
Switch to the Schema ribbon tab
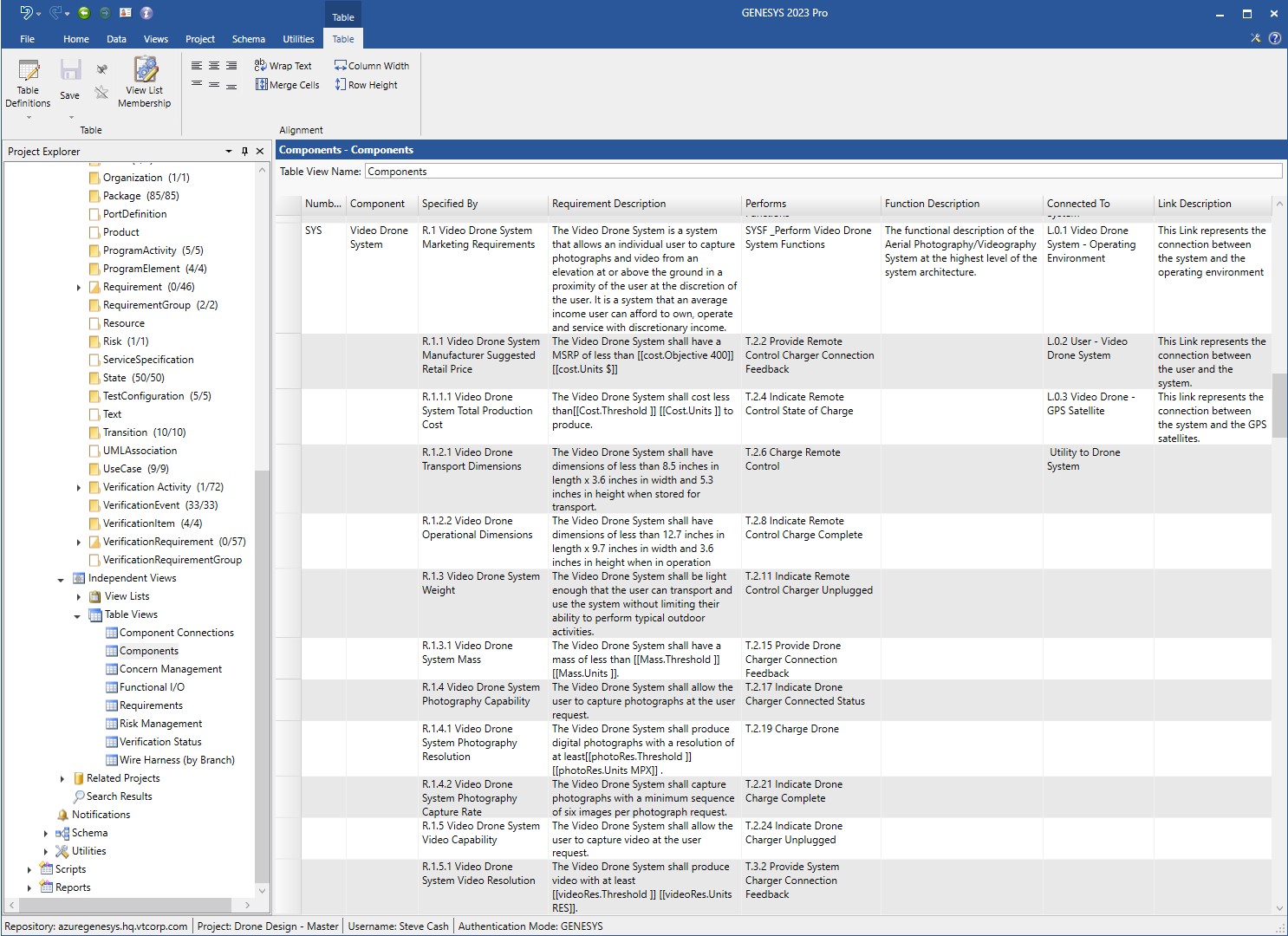[249, 39]
